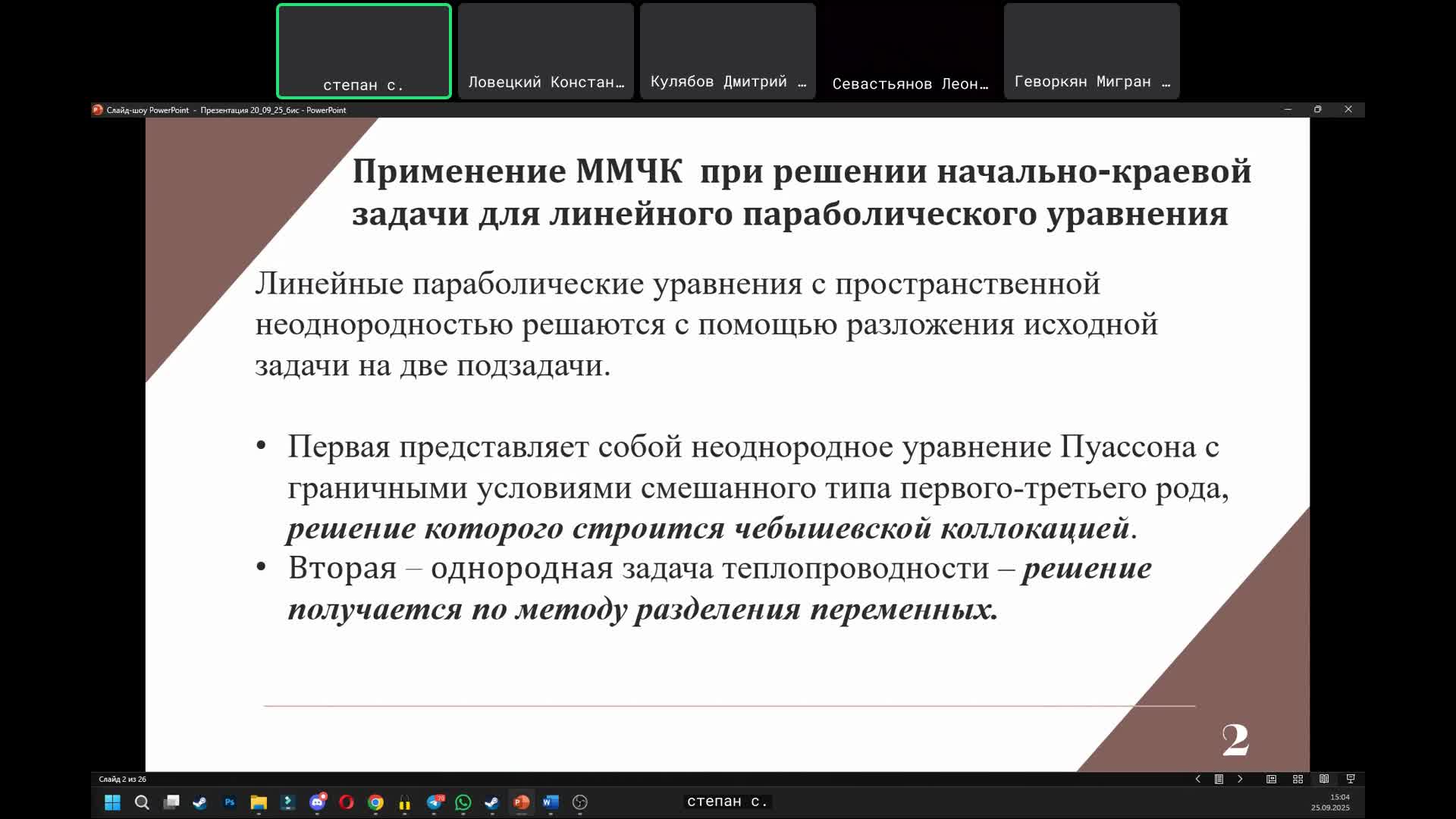Advance to next slide arrow

point(1240,779)
